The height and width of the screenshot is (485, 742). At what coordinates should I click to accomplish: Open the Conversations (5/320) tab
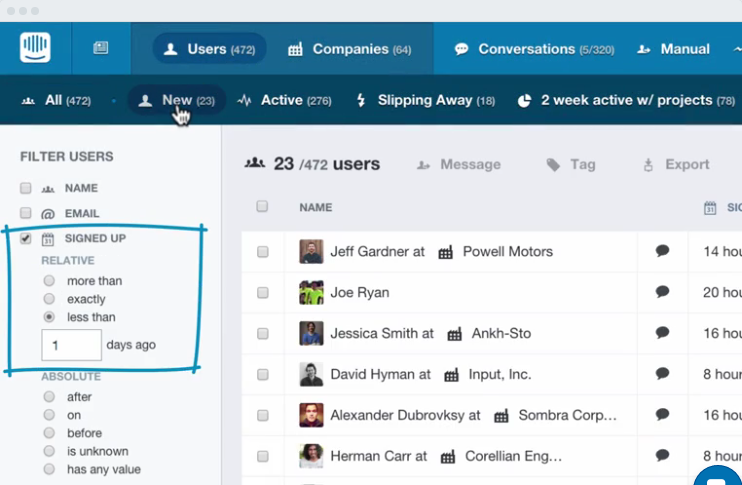pos(534,49)
